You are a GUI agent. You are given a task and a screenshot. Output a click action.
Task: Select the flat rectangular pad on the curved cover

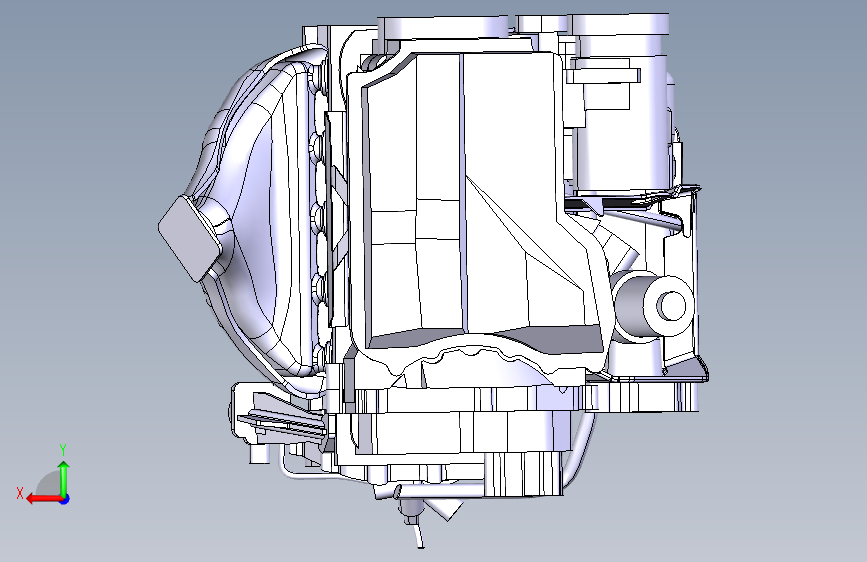tap(190, 238)
